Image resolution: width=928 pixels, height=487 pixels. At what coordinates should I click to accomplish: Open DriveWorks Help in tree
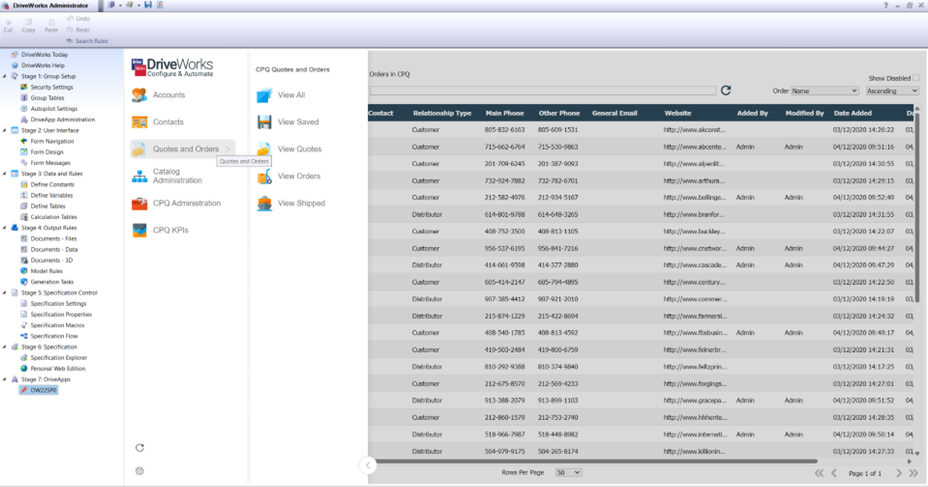[x=43, y=66]
